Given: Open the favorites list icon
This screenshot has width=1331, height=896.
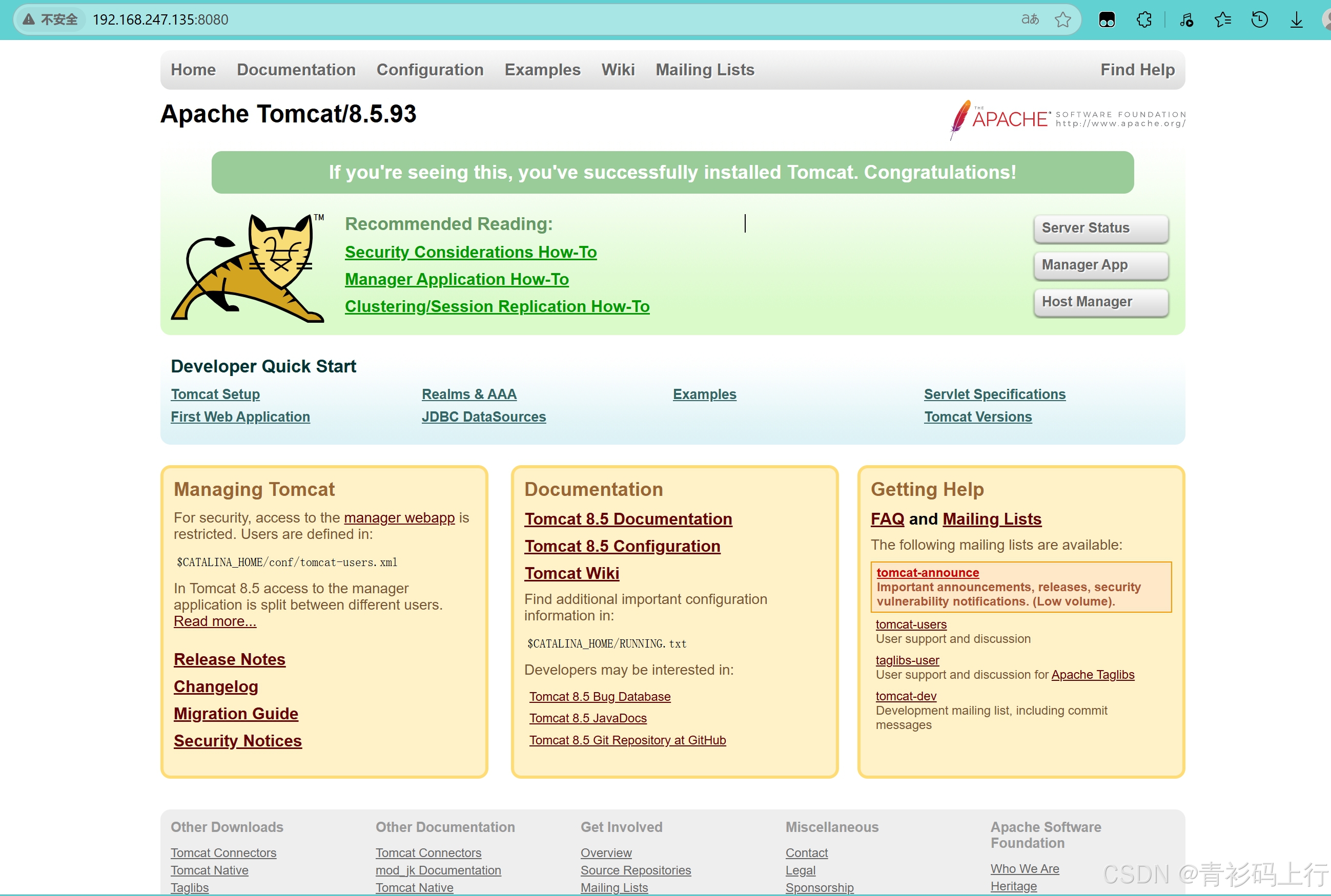Looking at the screenshot, I should (1222, 19).
